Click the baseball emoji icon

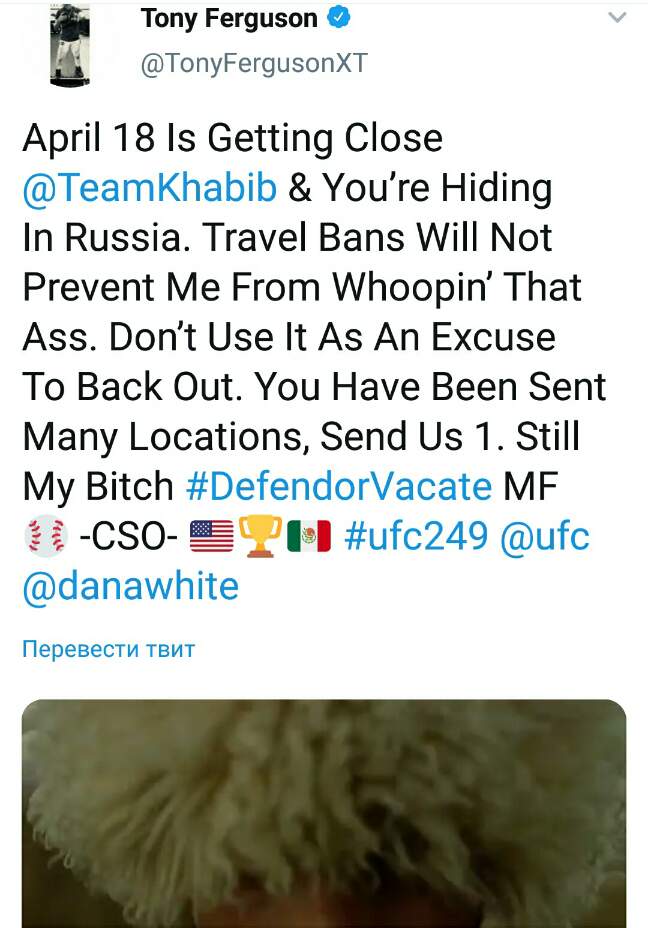tap(46, 536)
